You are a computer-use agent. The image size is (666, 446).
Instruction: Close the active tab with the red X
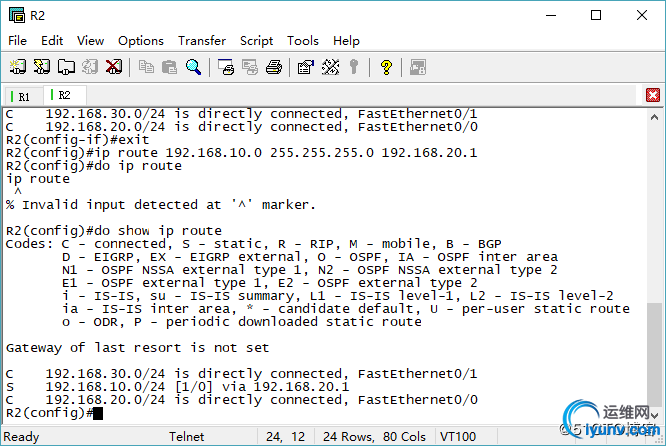pos(653,95)
